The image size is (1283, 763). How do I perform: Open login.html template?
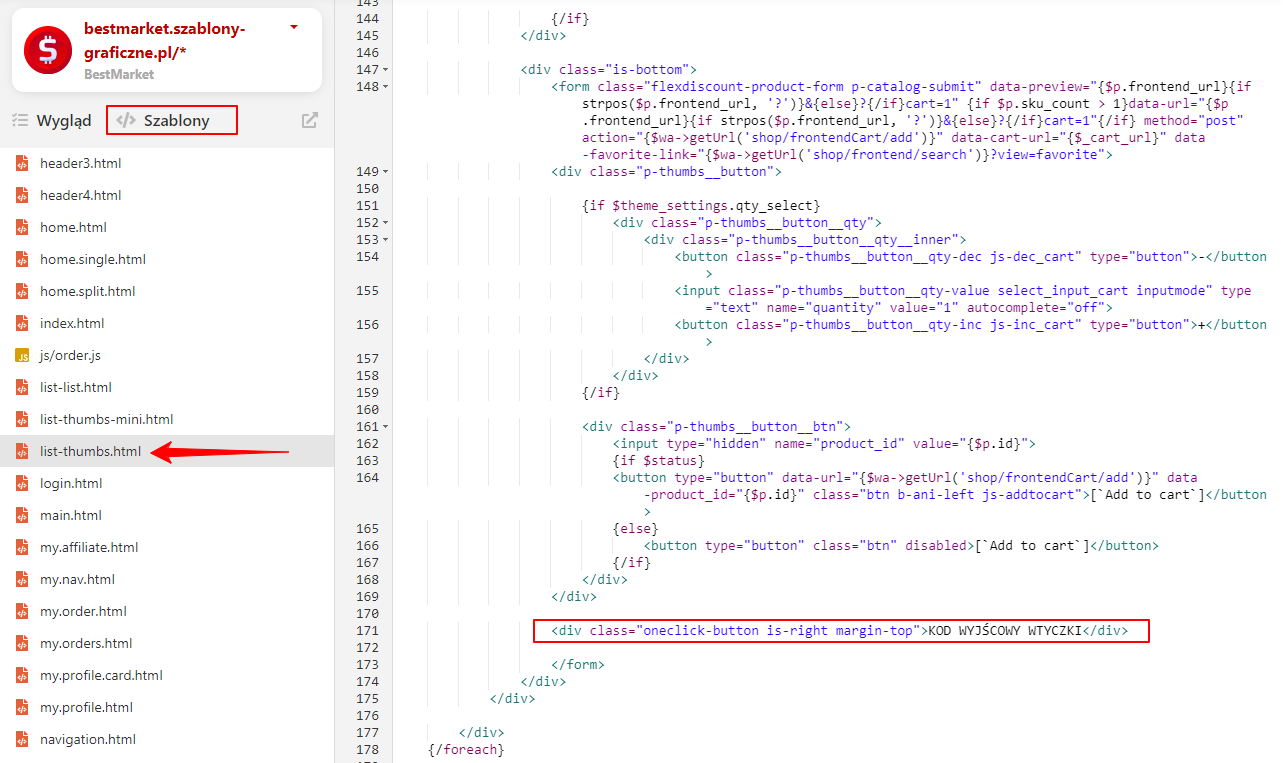(71, 483)
